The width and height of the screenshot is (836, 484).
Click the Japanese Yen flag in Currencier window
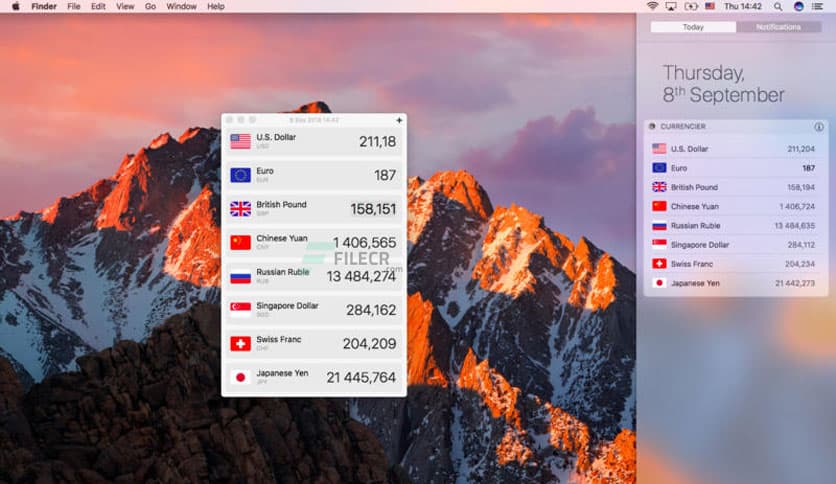pos(240,377)
